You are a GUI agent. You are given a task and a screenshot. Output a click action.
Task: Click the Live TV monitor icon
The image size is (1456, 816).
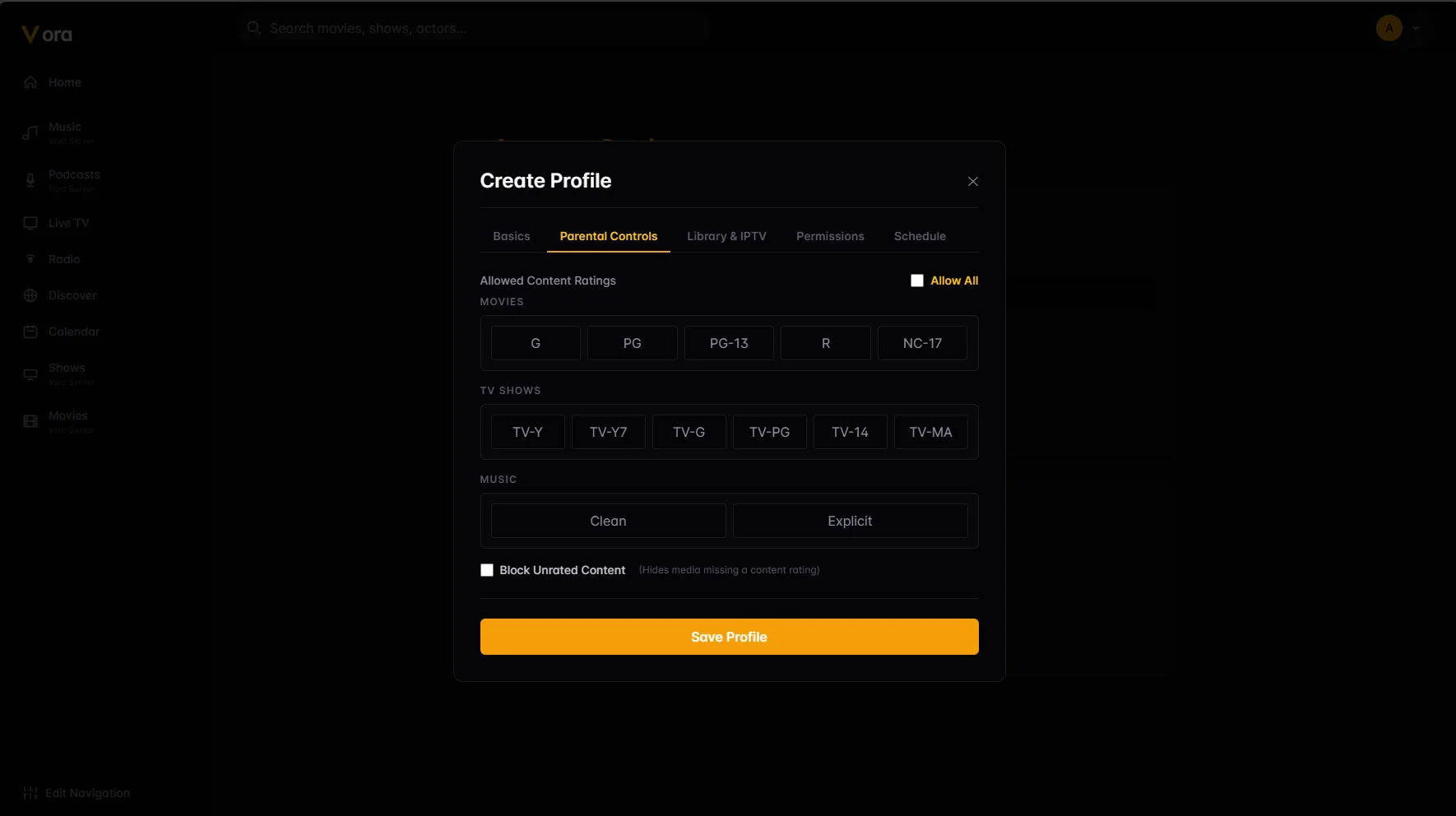coord(30,223)
